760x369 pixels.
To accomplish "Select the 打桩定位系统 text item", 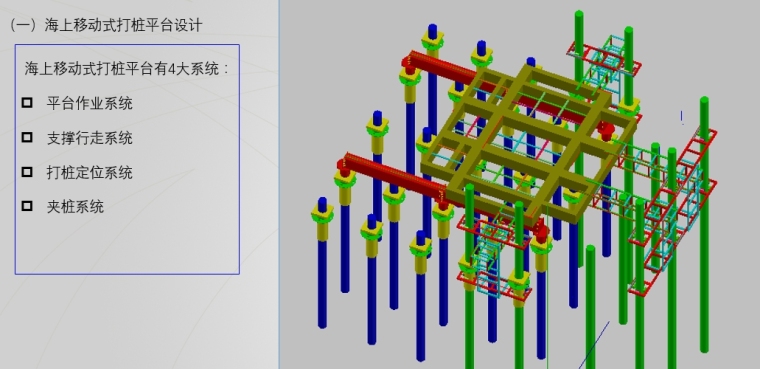I will pos(90,173).
